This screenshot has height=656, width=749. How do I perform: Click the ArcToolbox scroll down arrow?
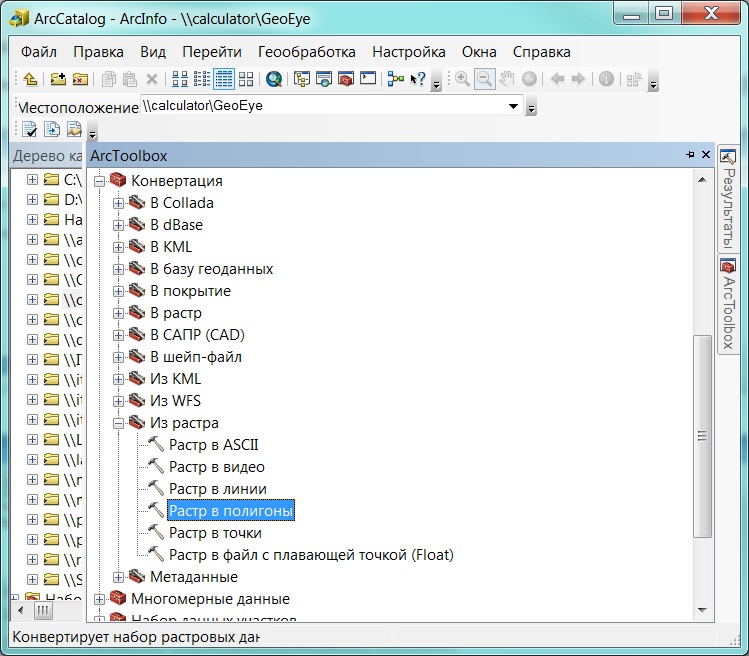coord(702,610)
